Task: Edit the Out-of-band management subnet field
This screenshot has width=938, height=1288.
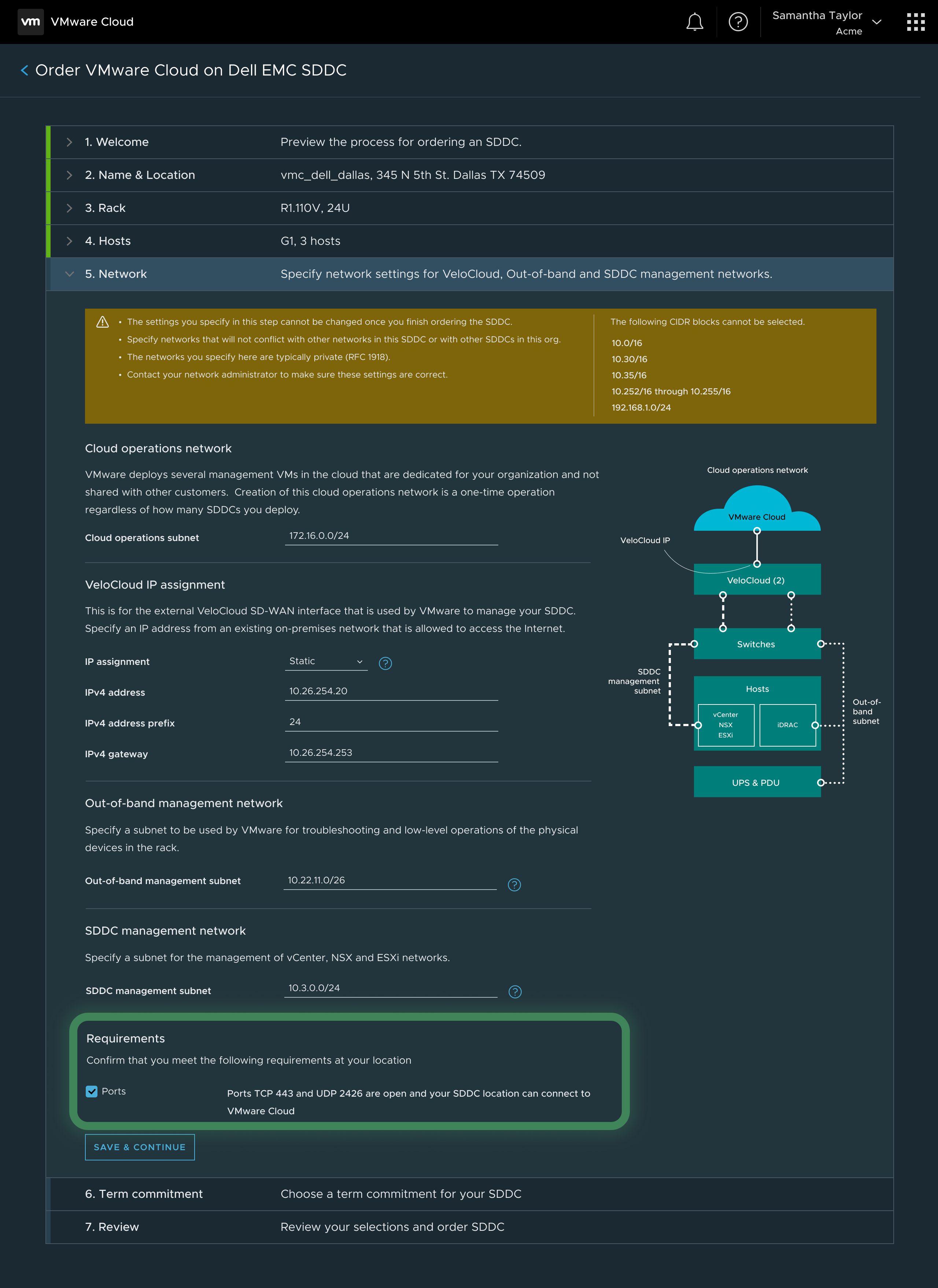Action: 390,880
